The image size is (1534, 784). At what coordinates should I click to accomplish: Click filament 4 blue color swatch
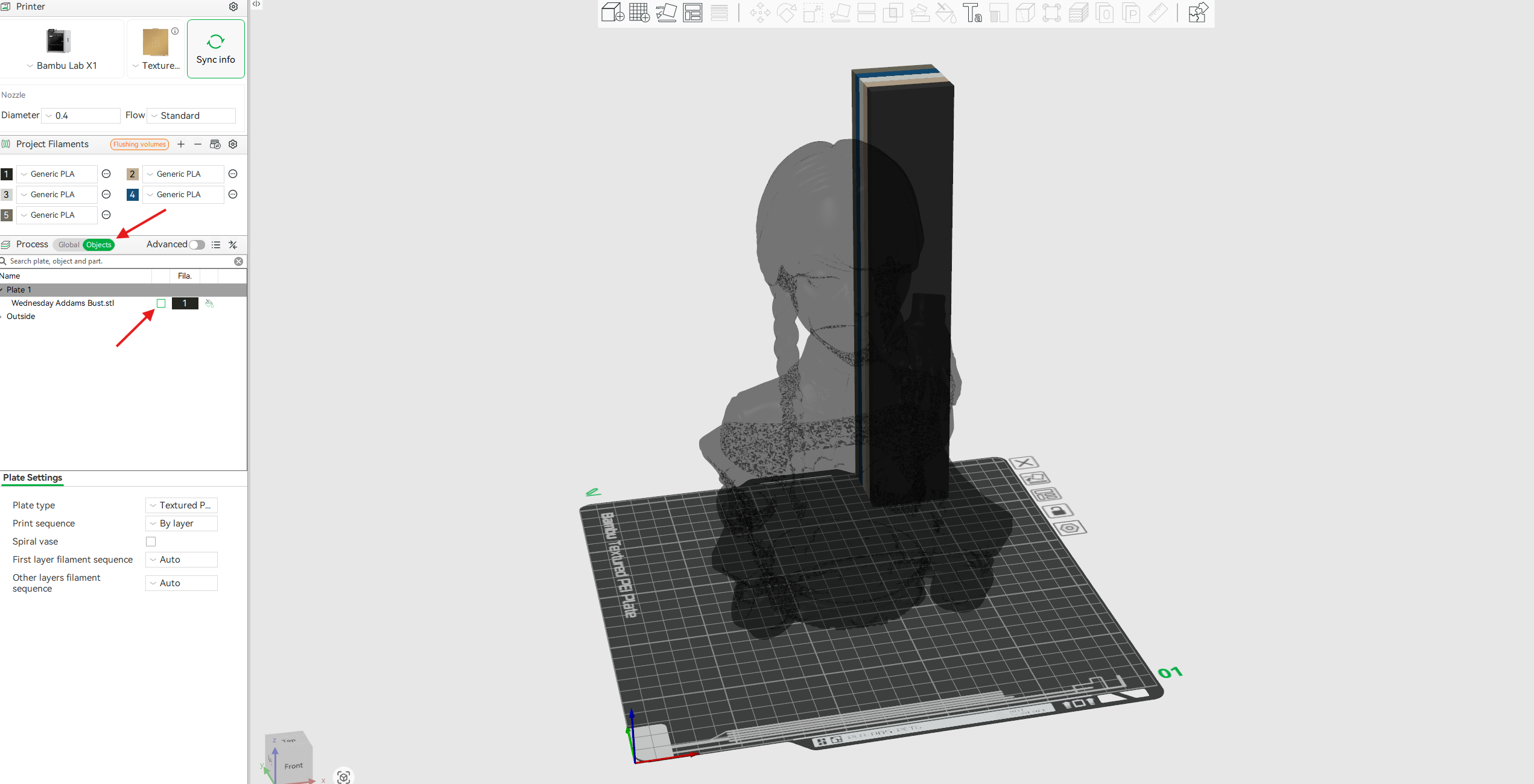tap(133, 195)
